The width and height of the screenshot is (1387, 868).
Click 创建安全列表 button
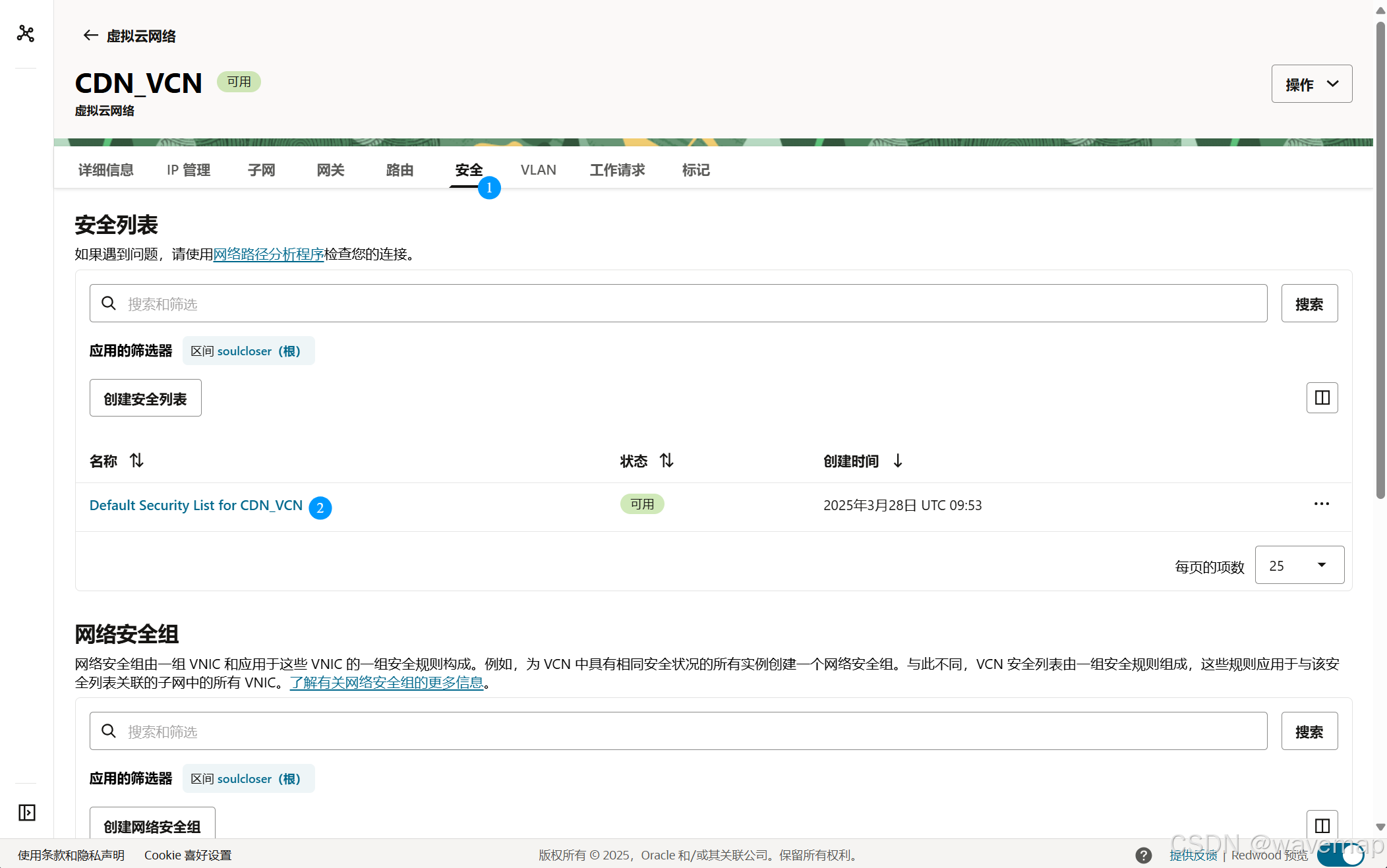point(145,398)
